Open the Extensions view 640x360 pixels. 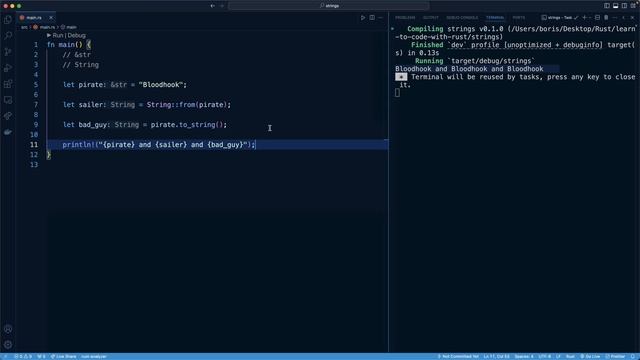[x=8, y=84]
